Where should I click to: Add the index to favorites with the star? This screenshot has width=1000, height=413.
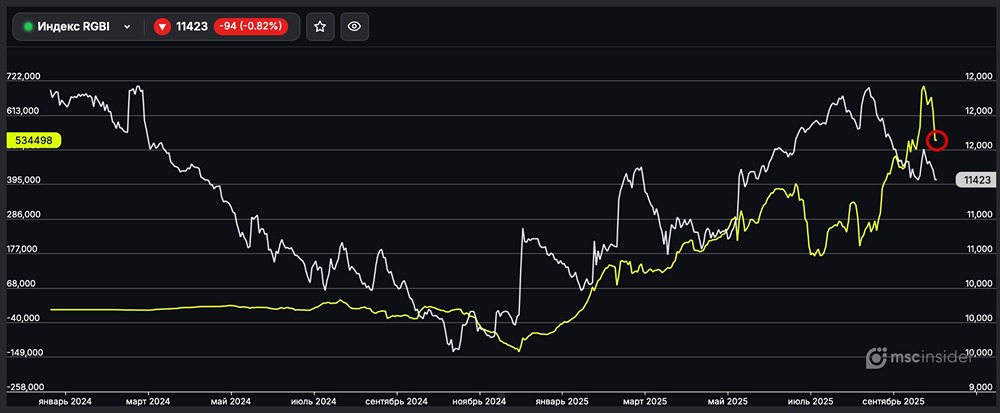319,27
